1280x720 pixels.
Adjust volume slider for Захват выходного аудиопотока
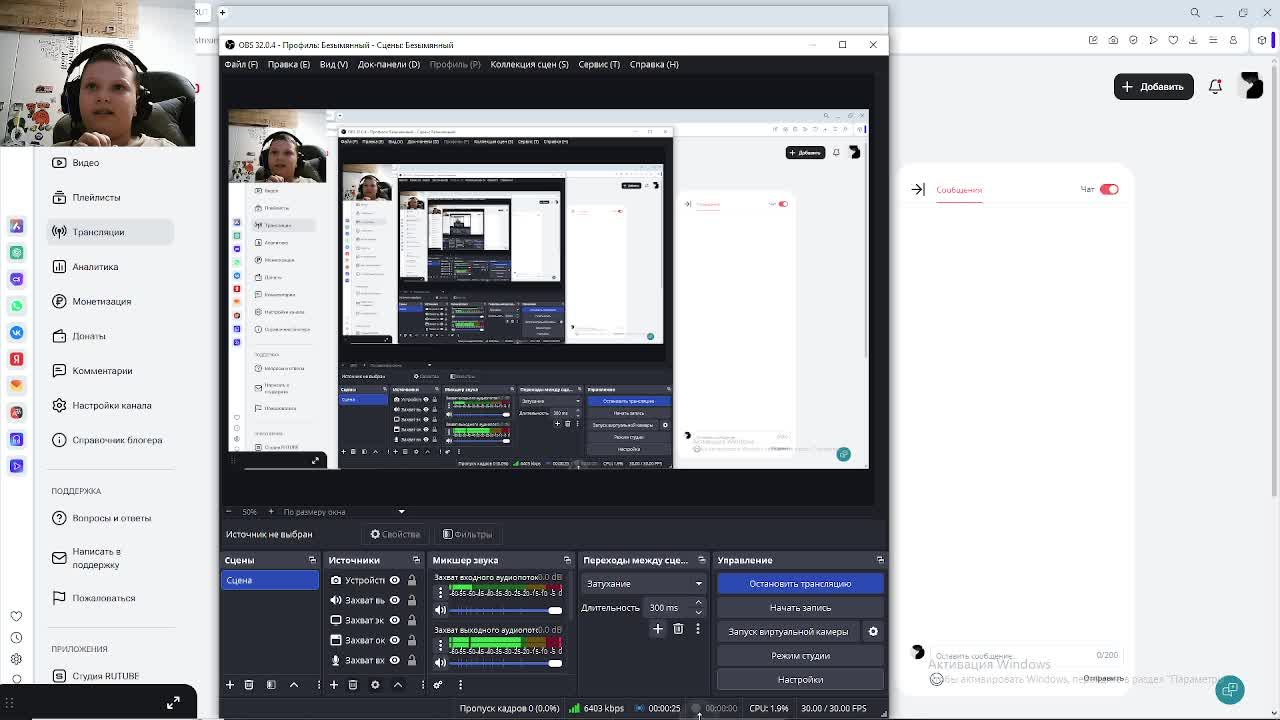point(506,662)
